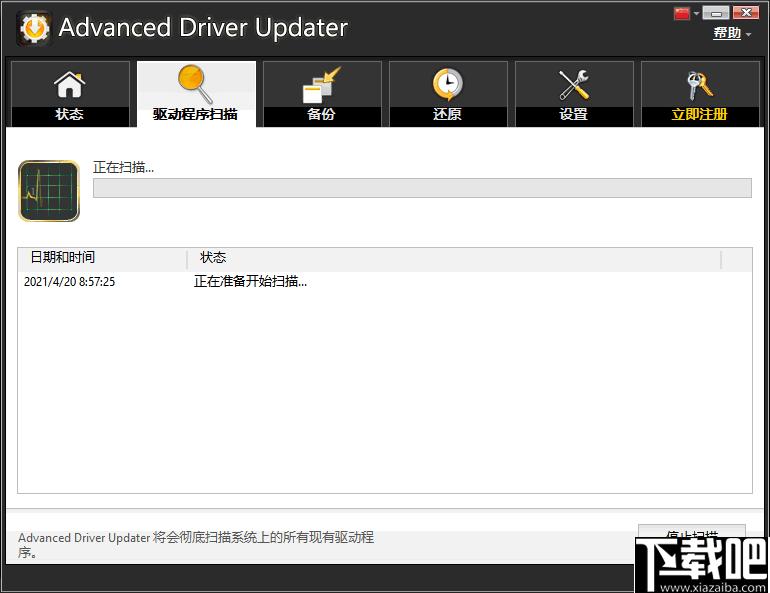Click the 正在扫描... label

tap(123, 167)
